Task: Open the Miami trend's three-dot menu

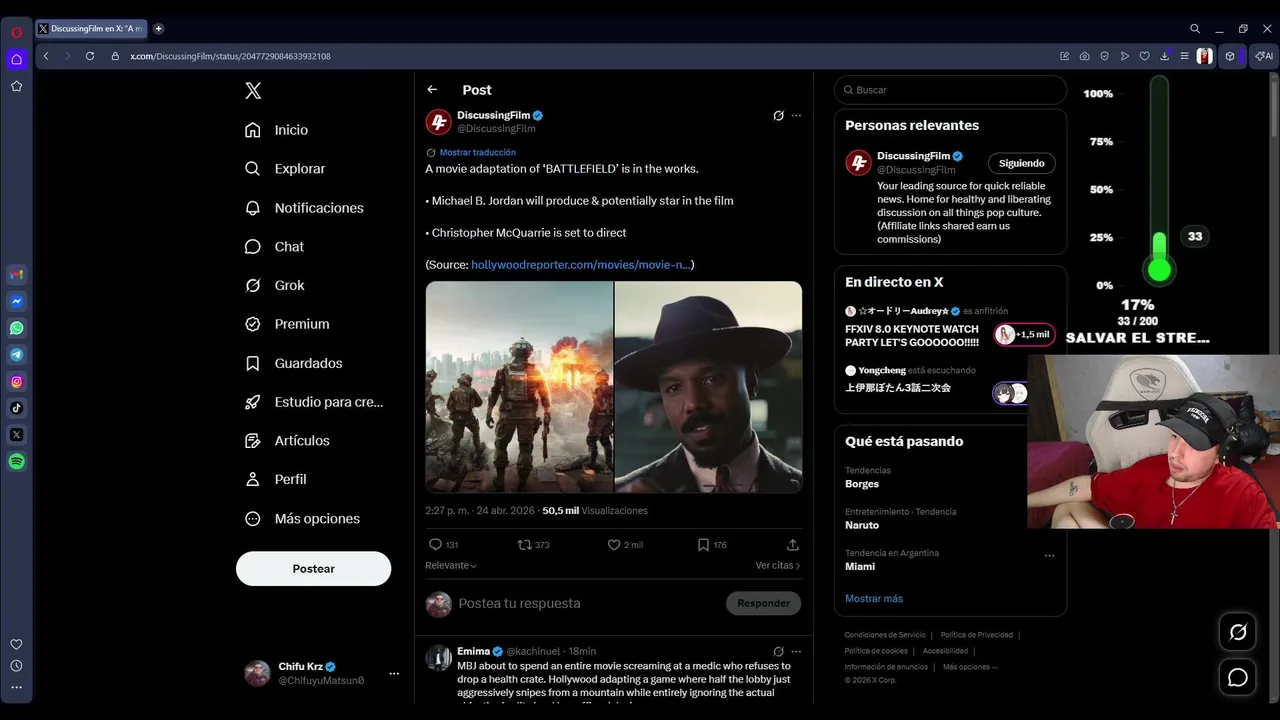Action: [x=1049, y=555]
